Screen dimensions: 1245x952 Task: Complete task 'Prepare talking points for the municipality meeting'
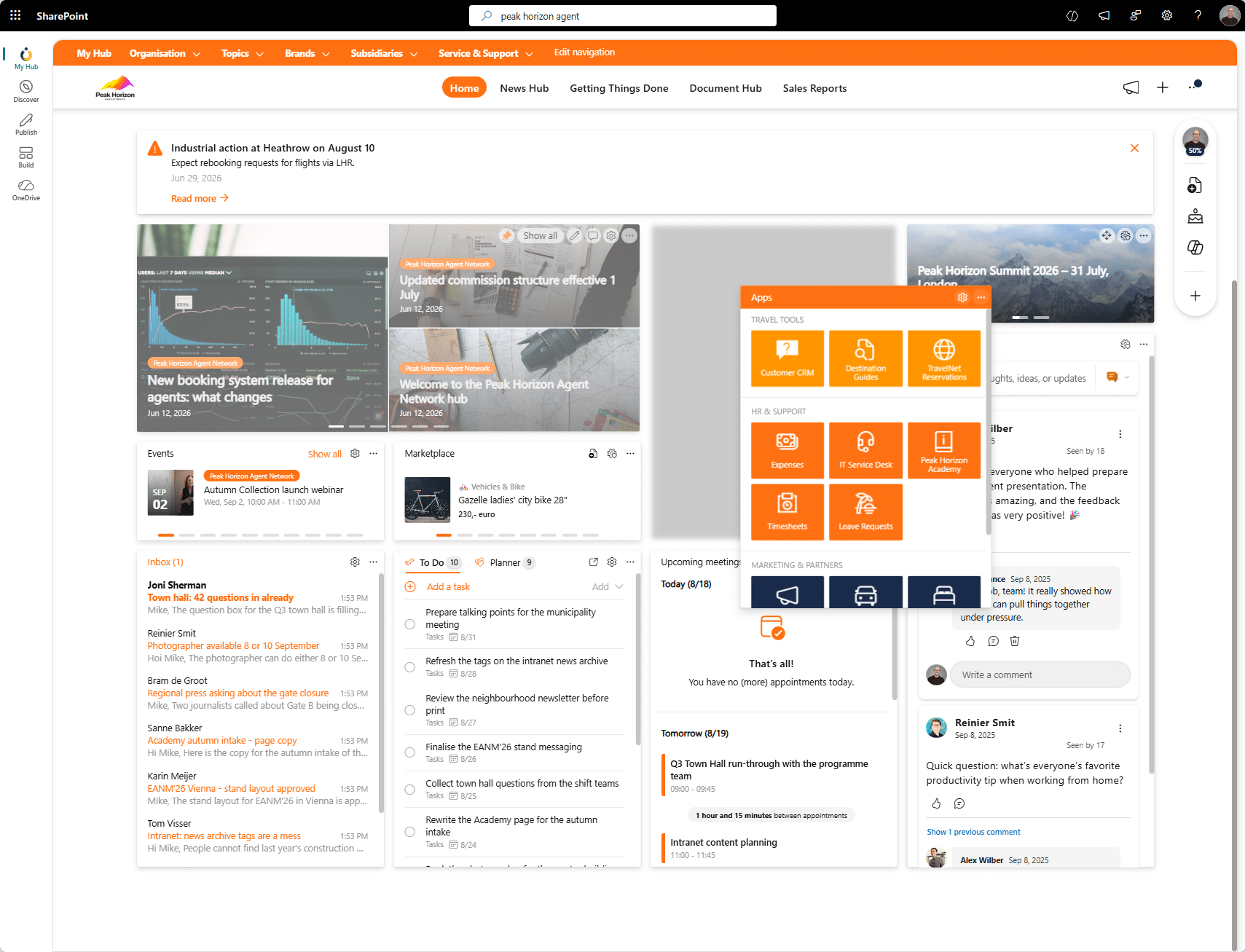coord(410,624)
